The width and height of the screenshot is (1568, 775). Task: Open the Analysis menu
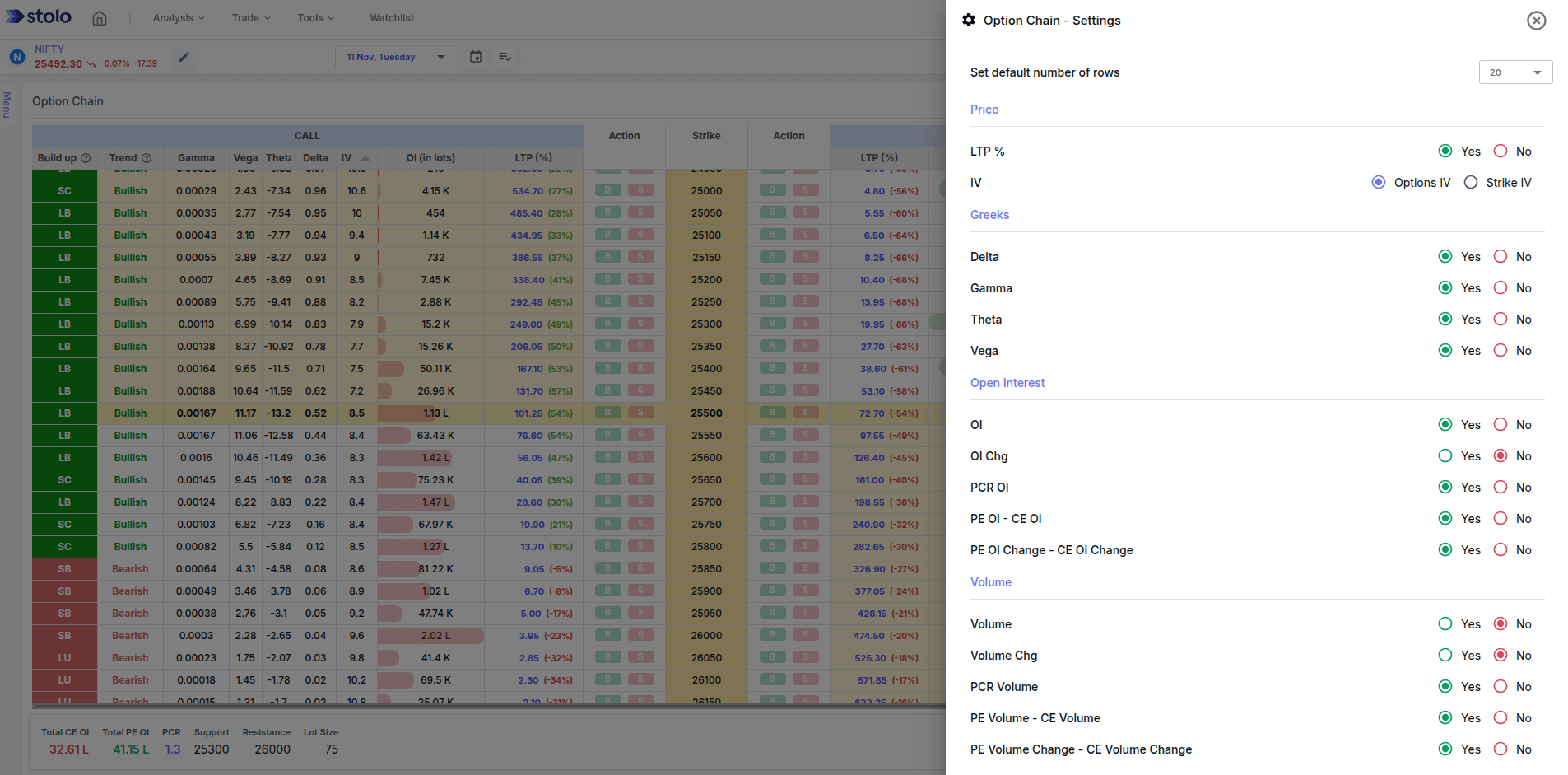click(178, 18)
